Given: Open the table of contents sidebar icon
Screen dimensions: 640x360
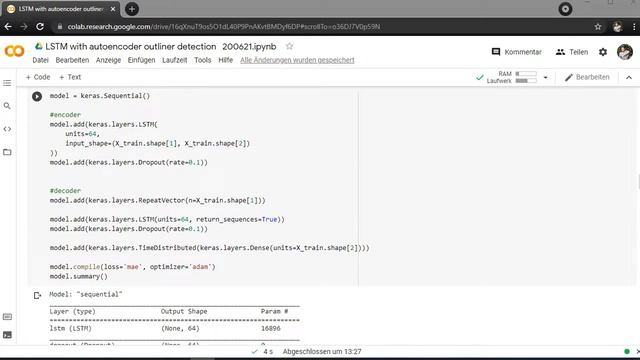Looking at the screenshot, I should [7, 83].
